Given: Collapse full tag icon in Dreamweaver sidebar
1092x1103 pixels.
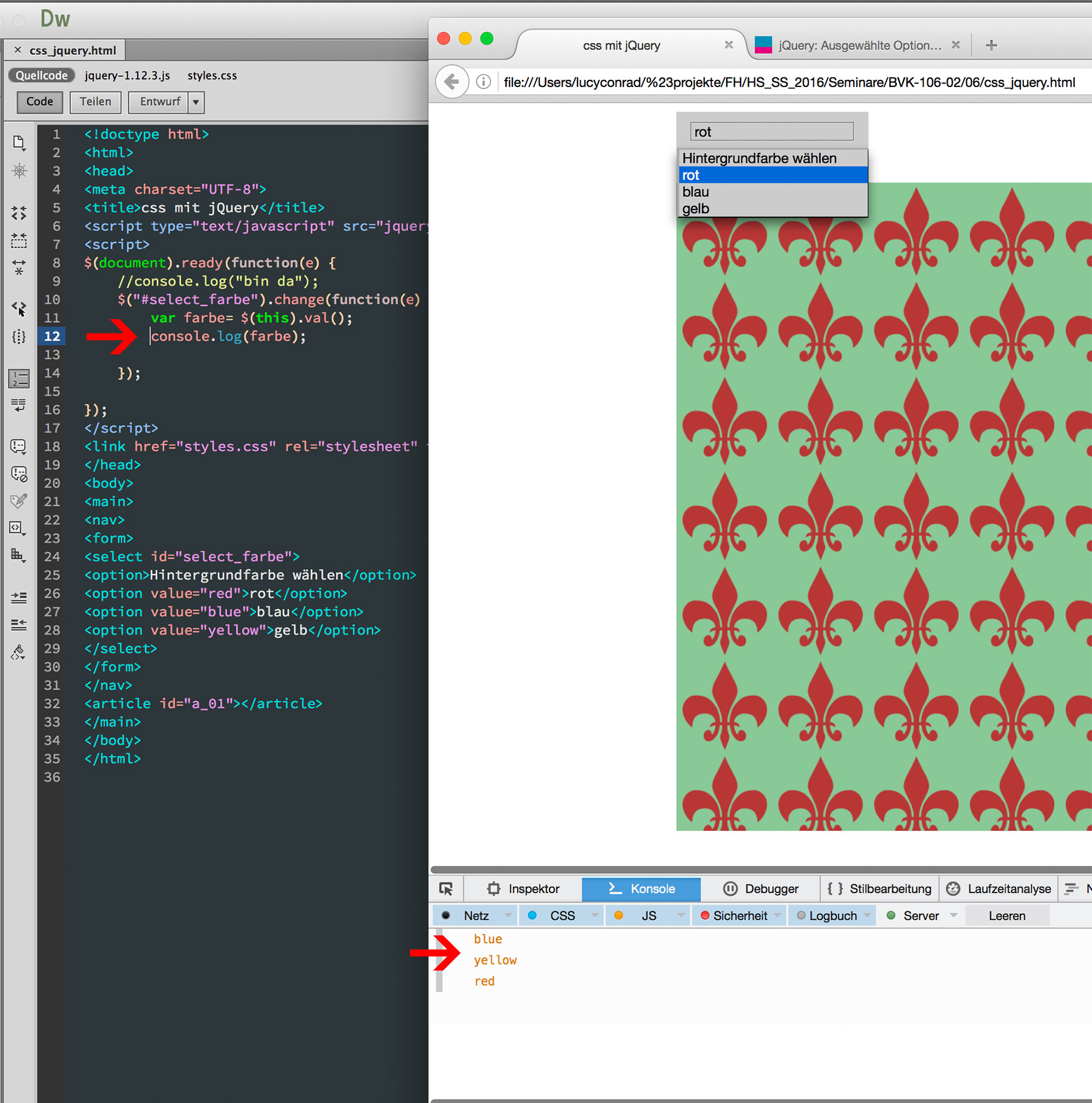Looking at the screenshot, I should [x=19, y=213].
